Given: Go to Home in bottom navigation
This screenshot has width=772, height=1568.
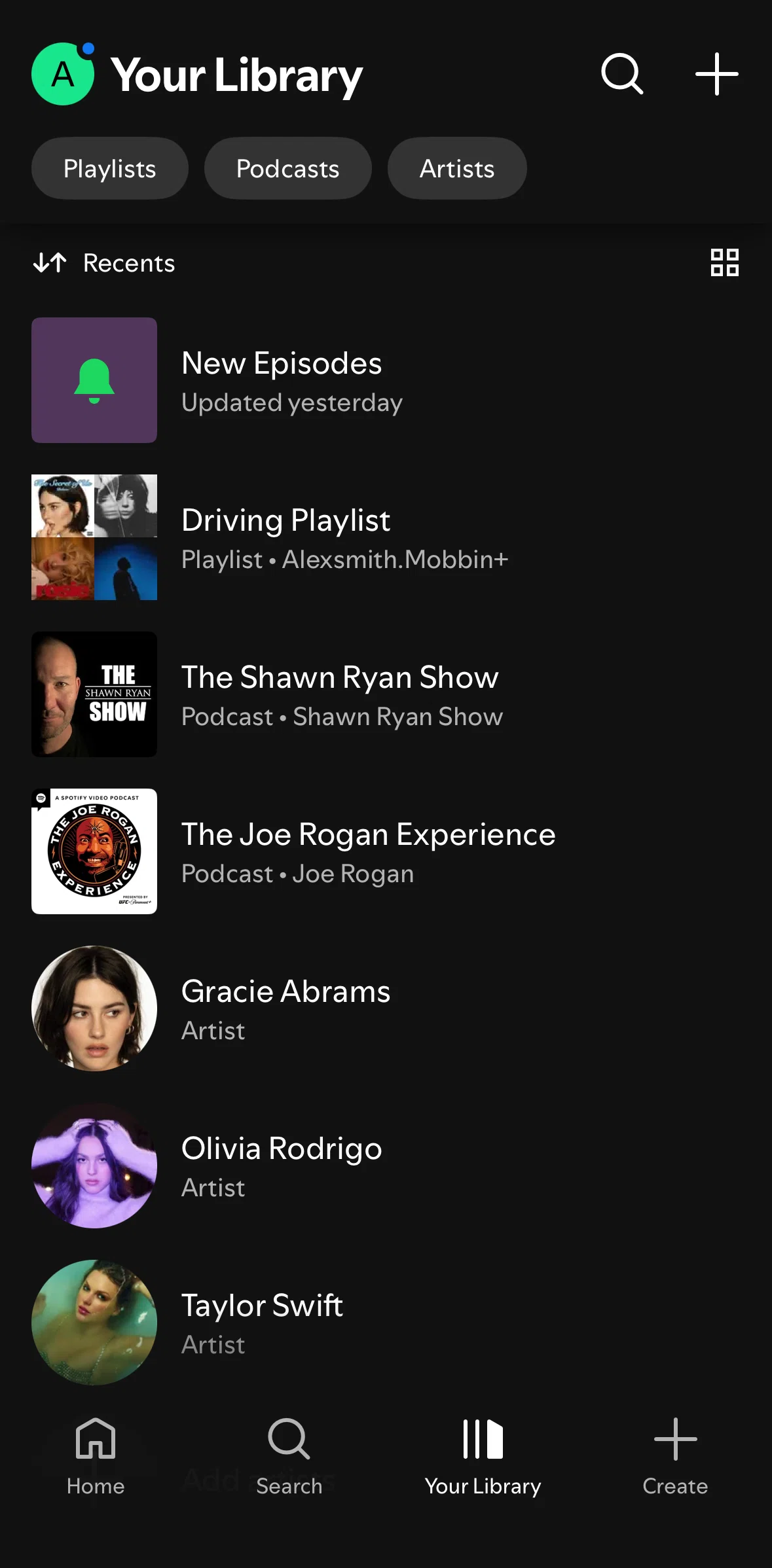Looking at the screenshot, I should [x=96, y=1457].
